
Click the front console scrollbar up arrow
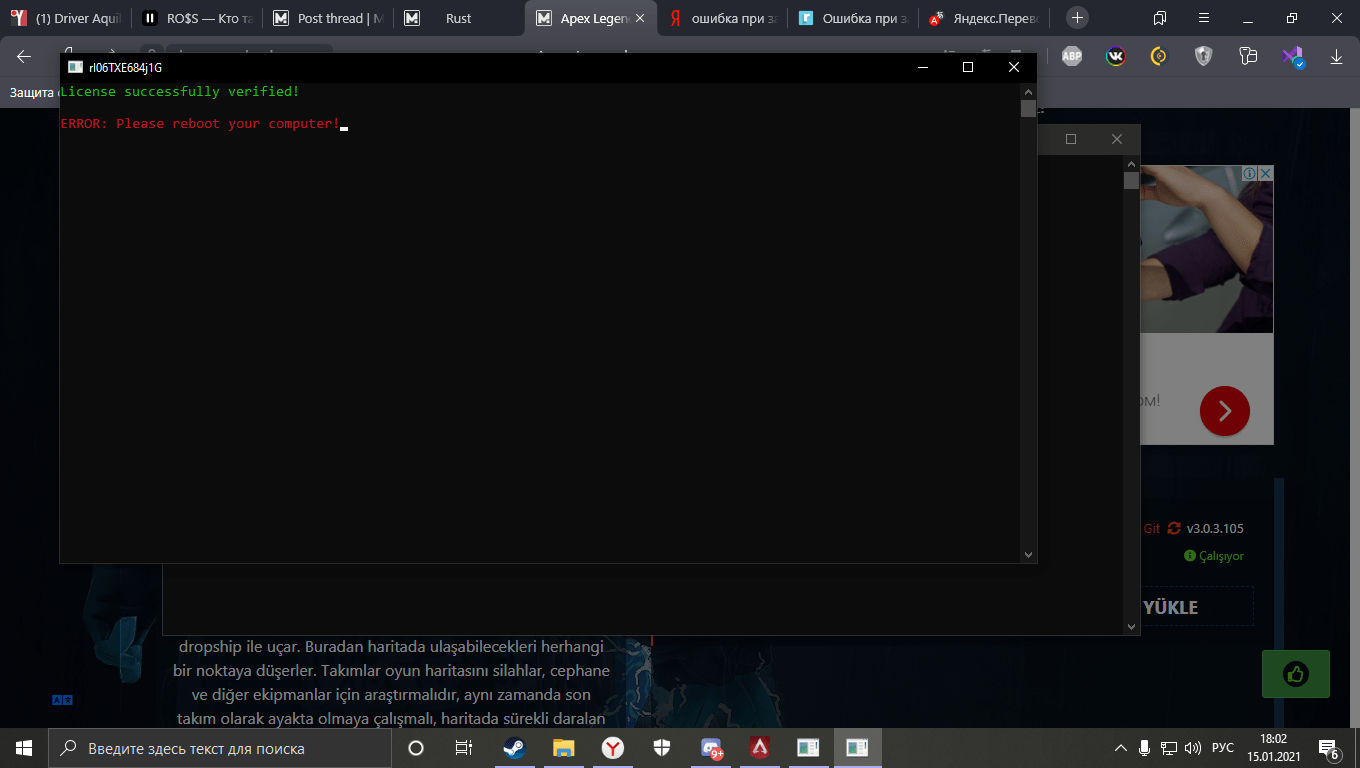click(1028, 91)
